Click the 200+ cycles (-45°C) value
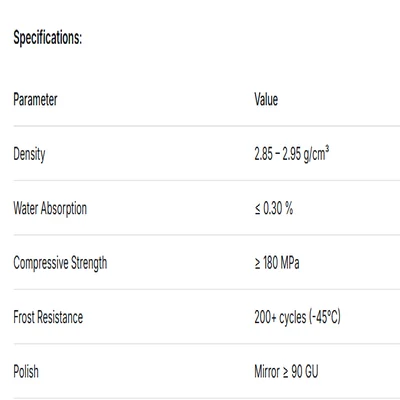Image resolution: width=400 pixels, height=400 pixels. pyautogui.click(x=297, y=317)
